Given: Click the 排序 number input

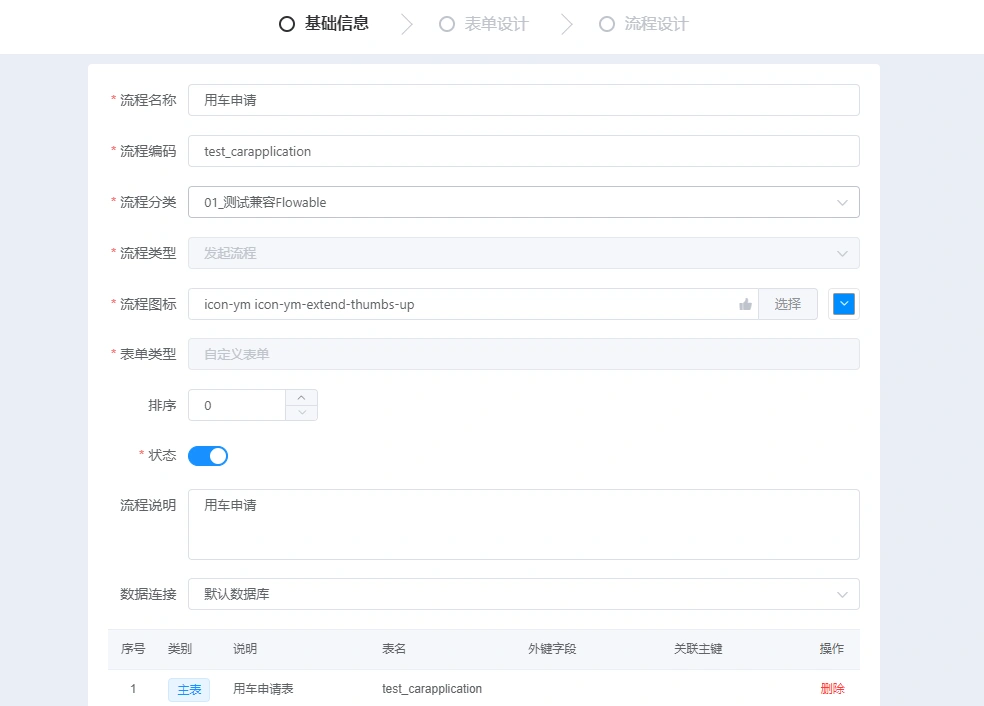Looking at the screenshot, I should (237, 405).
